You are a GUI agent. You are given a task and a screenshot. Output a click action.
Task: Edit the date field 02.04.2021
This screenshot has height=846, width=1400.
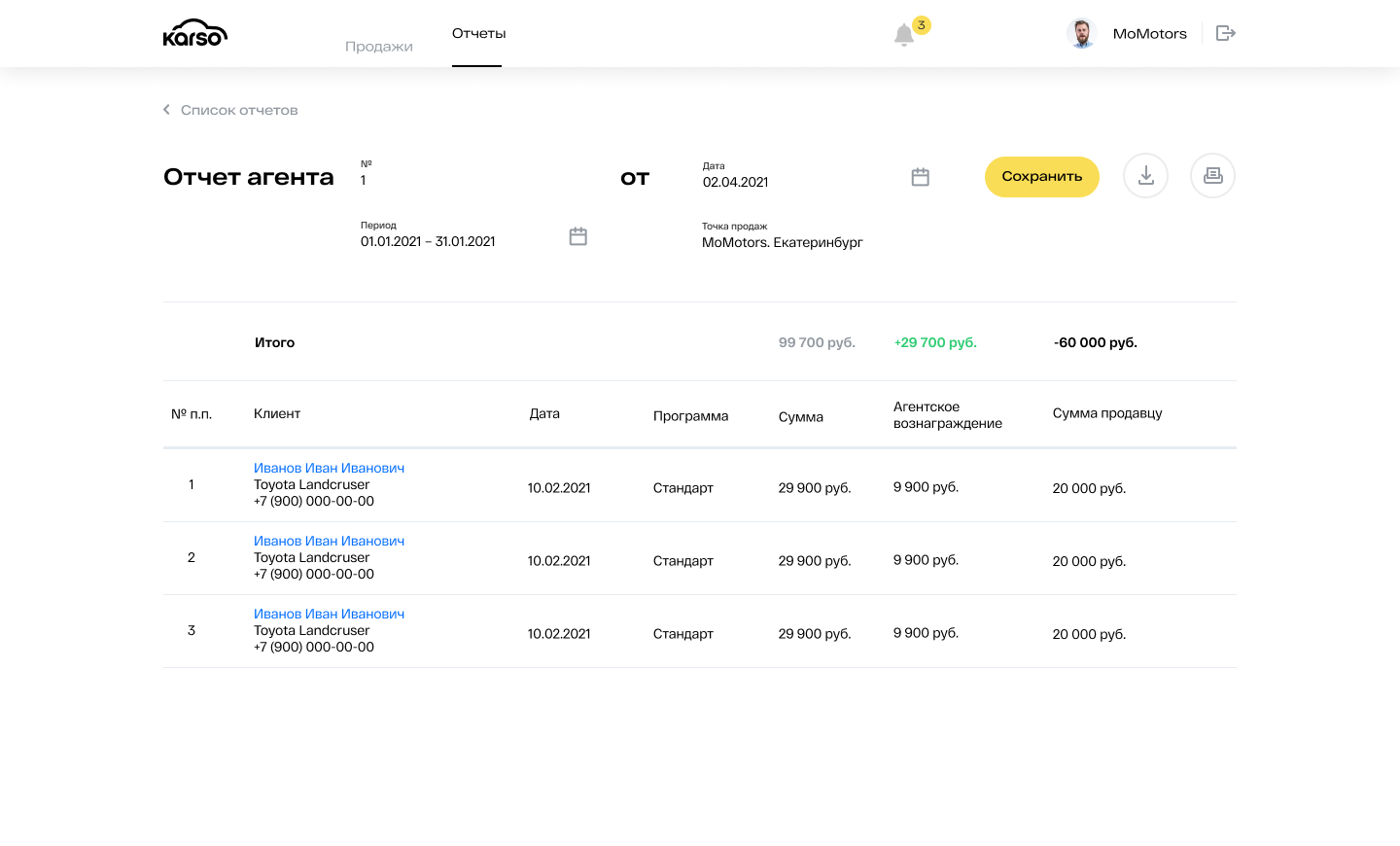[x=778, y=182]
